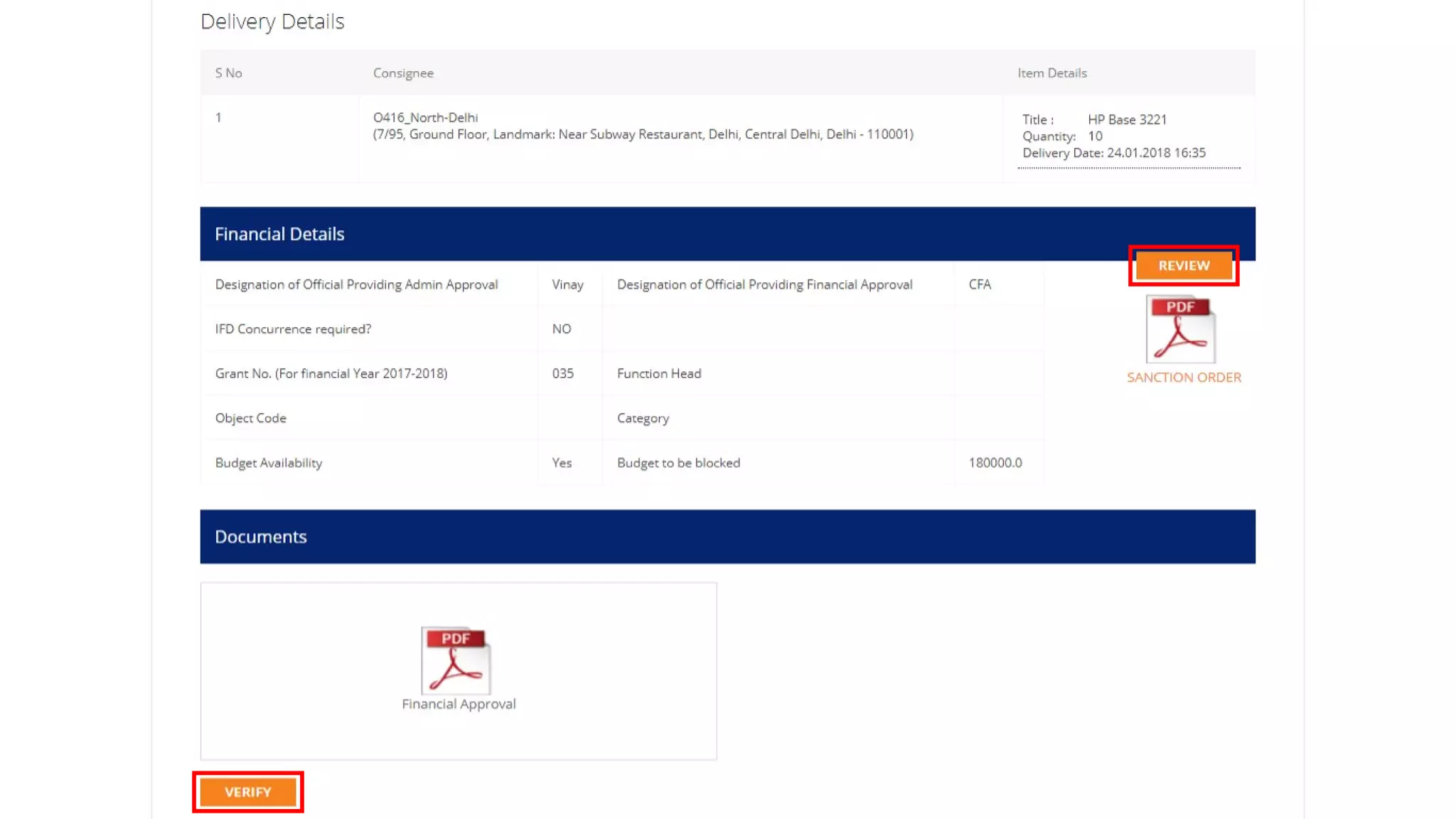Click the Delivery Details heading

[x=272, y=21]
